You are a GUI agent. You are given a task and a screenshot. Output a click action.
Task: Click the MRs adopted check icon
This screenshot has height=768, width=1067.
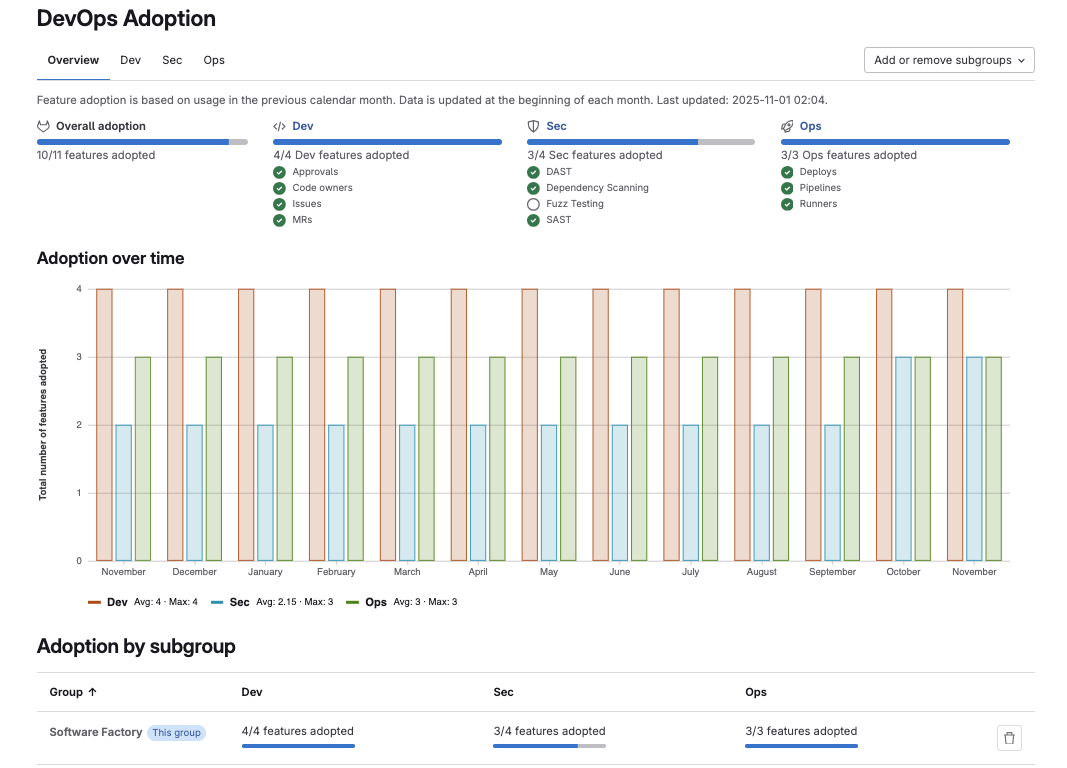tap(279, 220)
